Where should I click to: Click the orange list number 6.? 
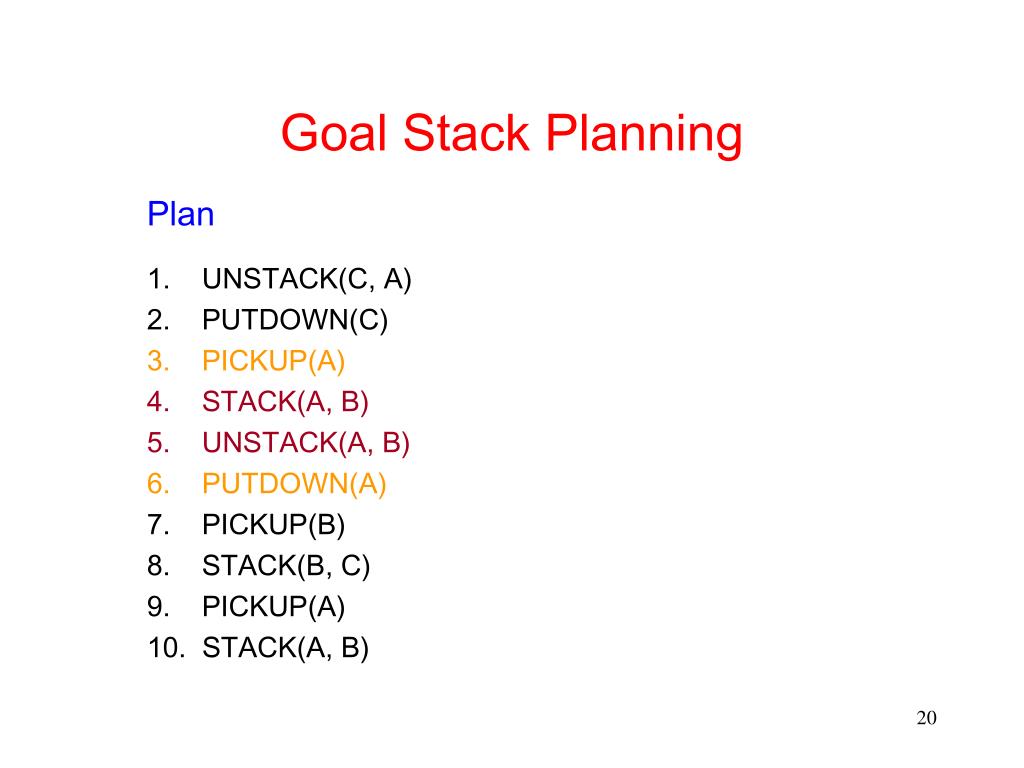[x=158, y=485]
